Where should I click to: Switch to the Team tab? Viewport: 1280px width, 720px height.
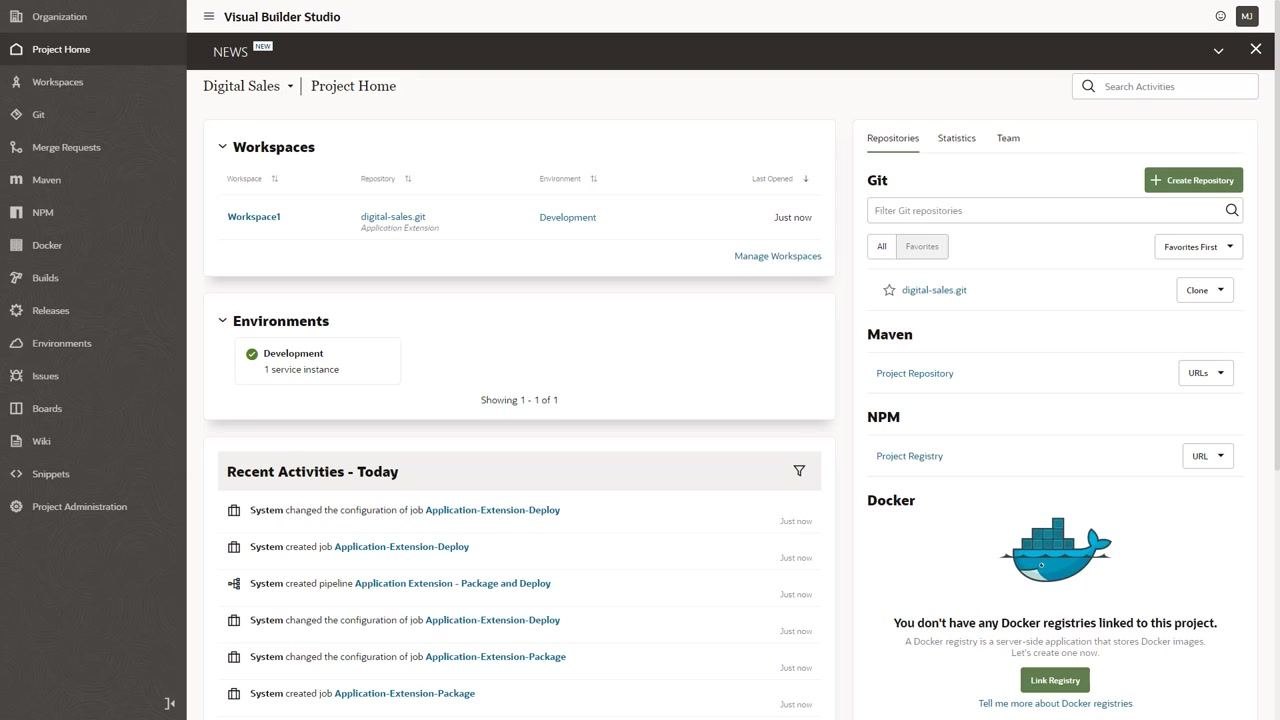point(1008,138)
